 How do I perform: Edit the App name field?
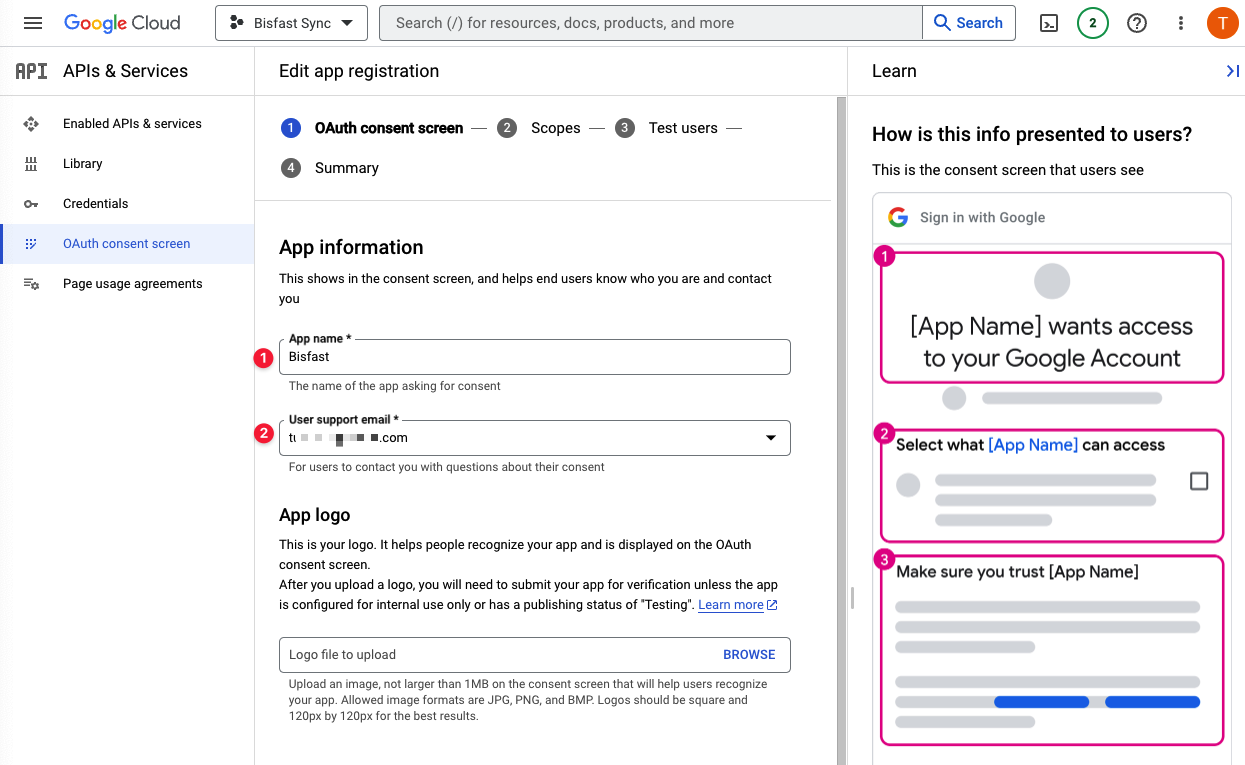pos(535,357)
